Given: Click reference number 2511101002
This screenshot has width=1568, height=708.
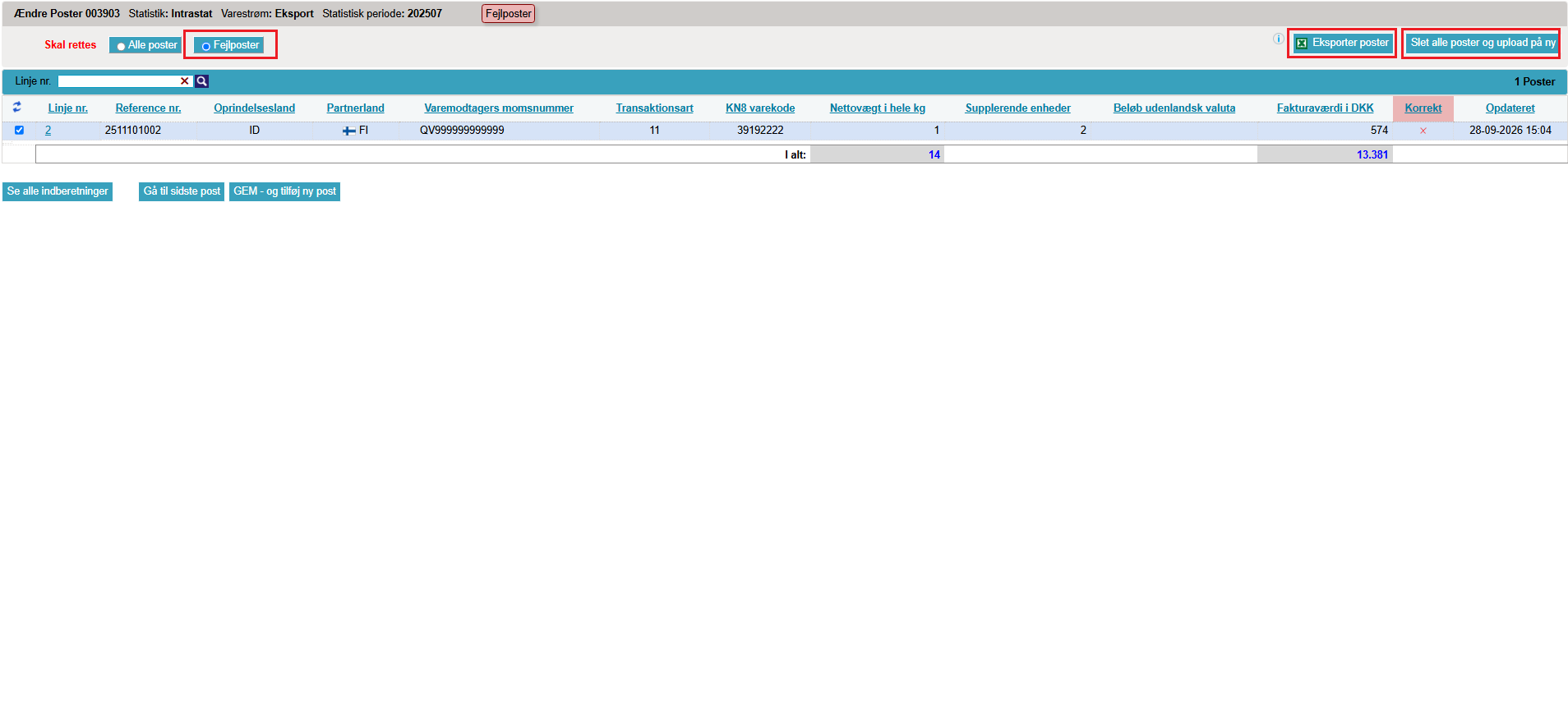Looking at the screenshot, I should tap(133, 131).
